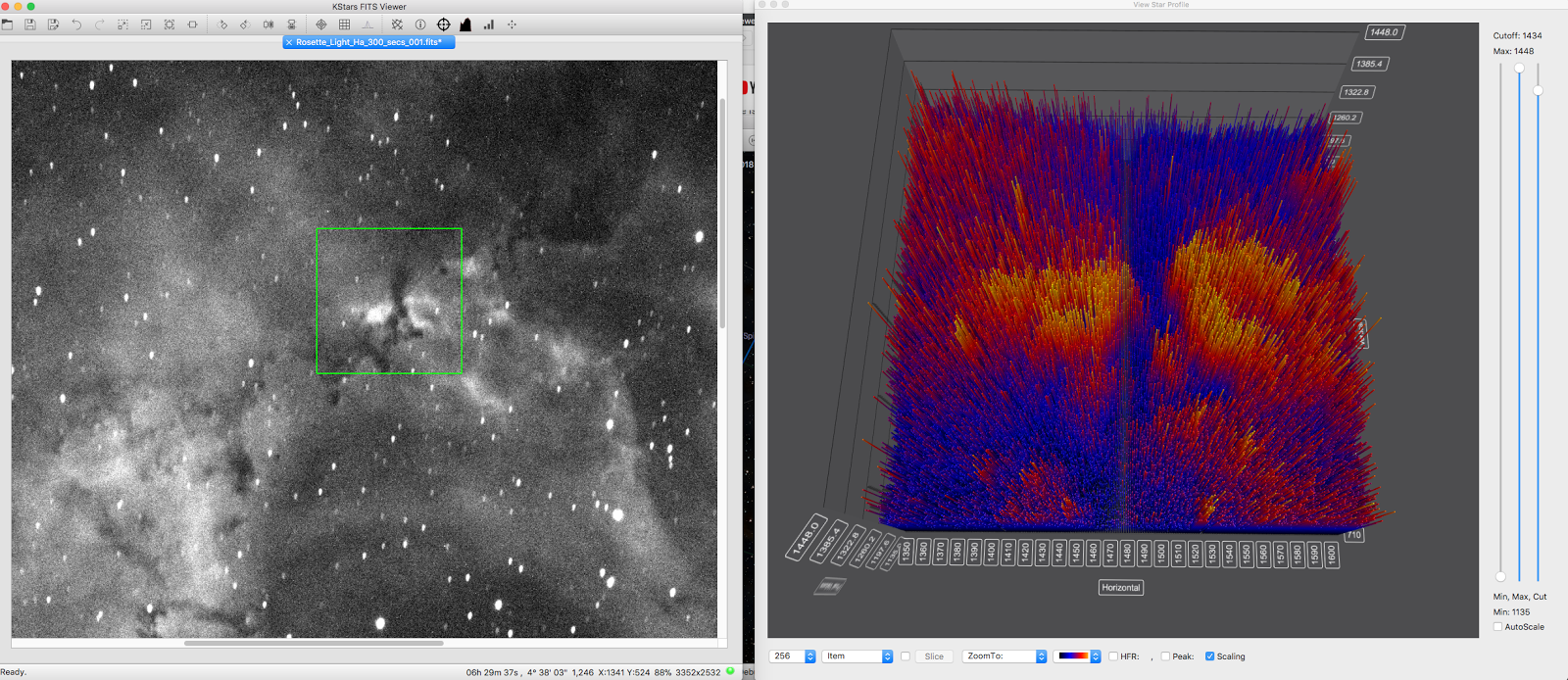
Task: Click the default zoom icon
Action: (170, 24)
